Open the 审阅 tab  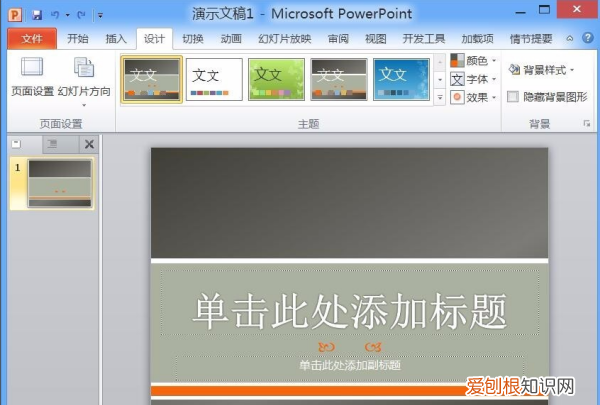point(338,39)
